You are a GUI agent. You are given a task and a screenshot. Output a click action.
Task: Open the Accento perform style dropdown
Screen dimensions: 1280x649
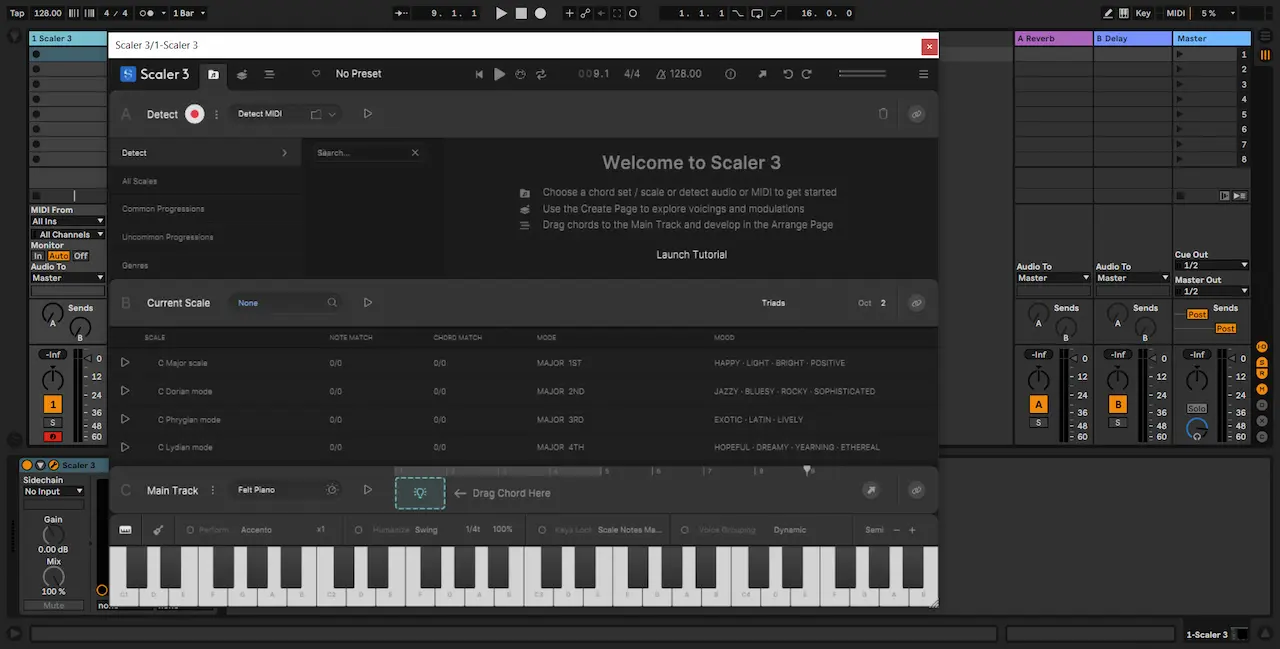(x=257, y=530)
